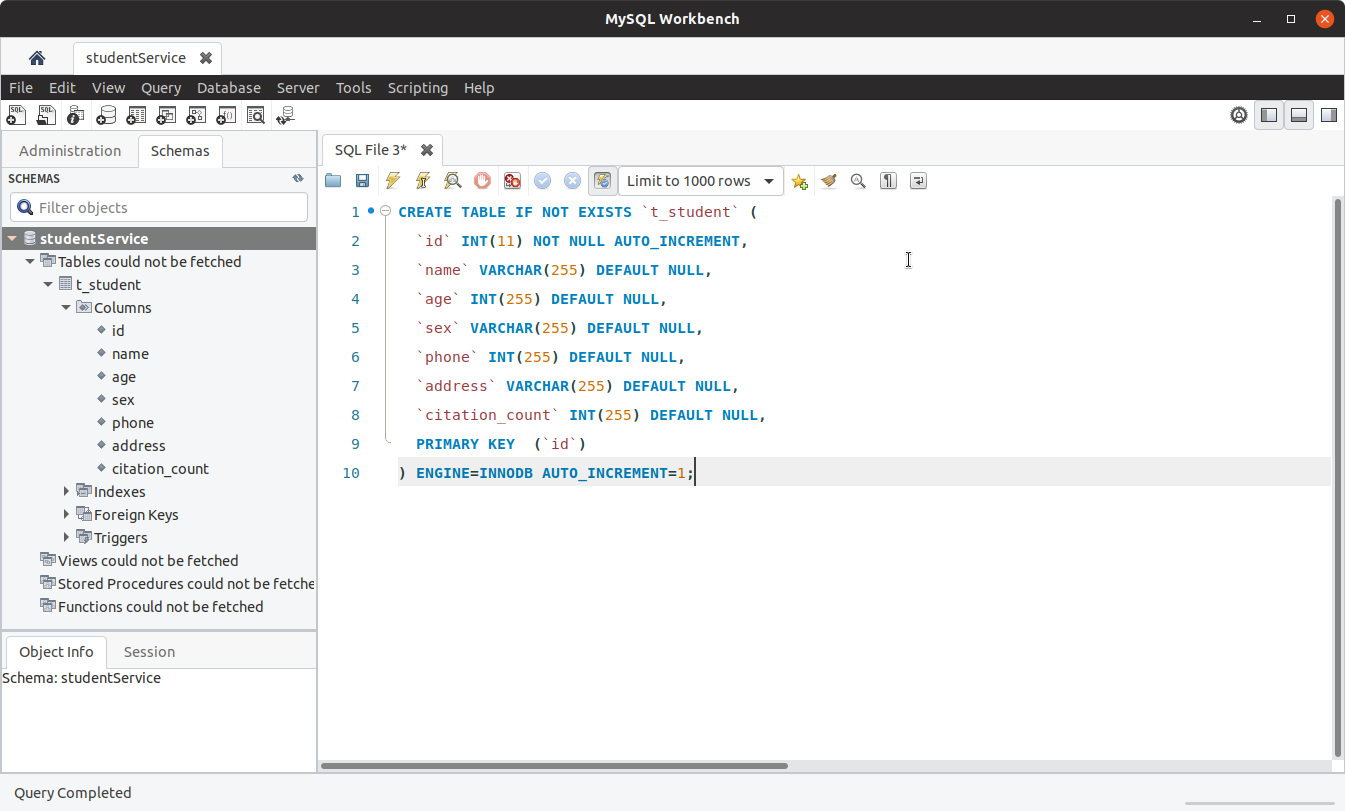
Task: Stop the running query
Action: (x=482, y=180)
